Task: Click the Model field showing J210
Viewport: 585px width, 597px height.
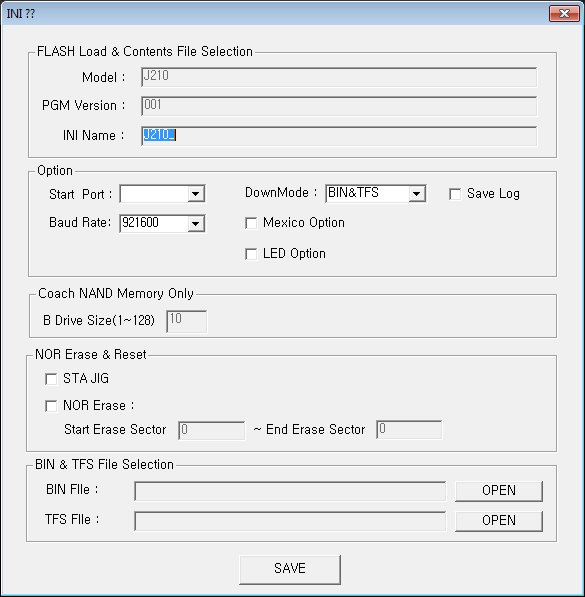Action: (x=339, y=77)
